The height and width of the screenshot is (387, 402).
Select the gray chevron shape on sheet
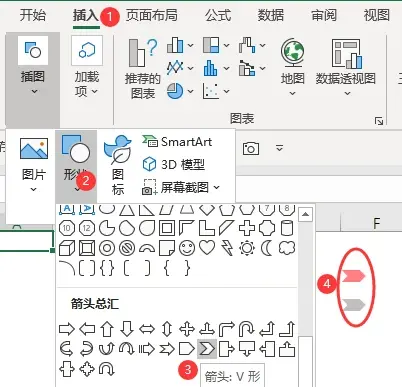tap(354, 305)
